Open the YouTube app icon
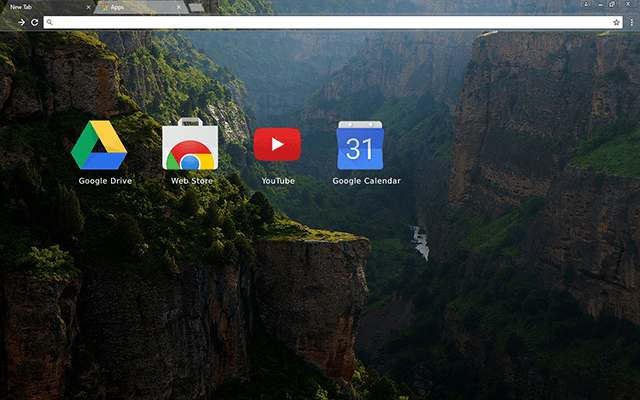 click(x=277, y=144)
